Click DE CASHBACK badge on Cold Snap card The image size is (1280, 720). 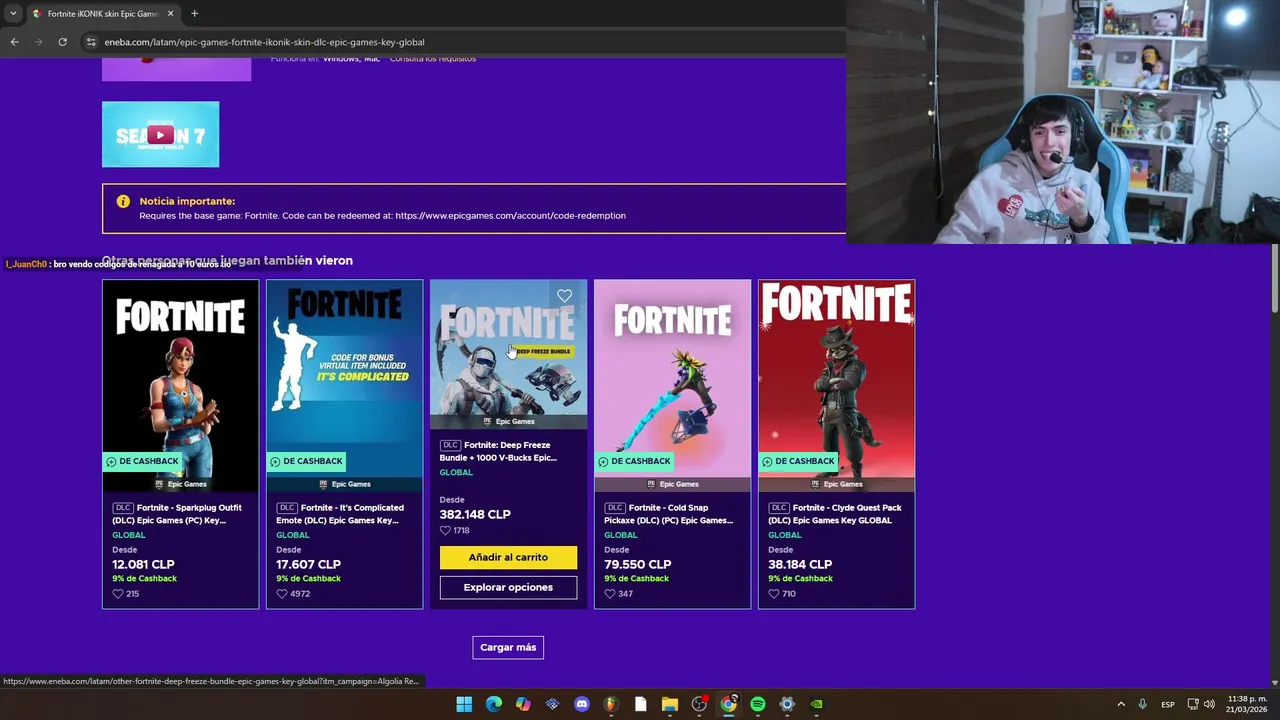[x=634, y=461]
